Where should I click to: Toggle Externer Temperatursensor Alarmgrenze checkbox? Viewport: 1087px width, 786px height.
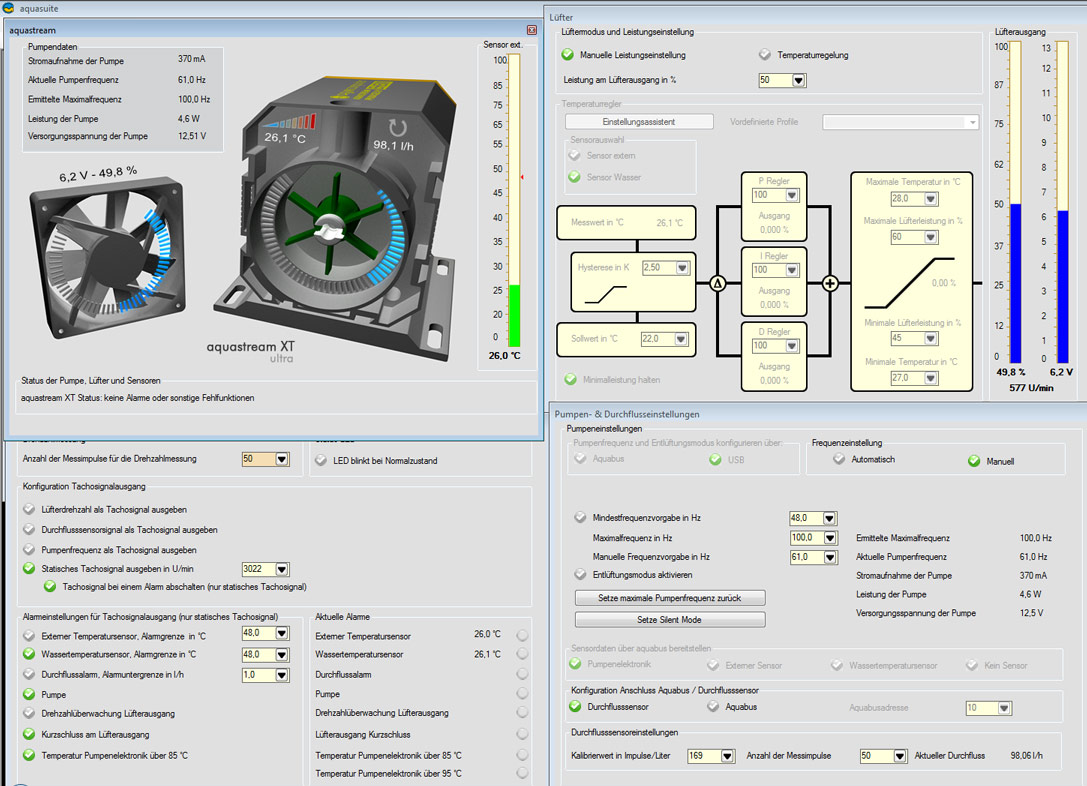point(28,635)
